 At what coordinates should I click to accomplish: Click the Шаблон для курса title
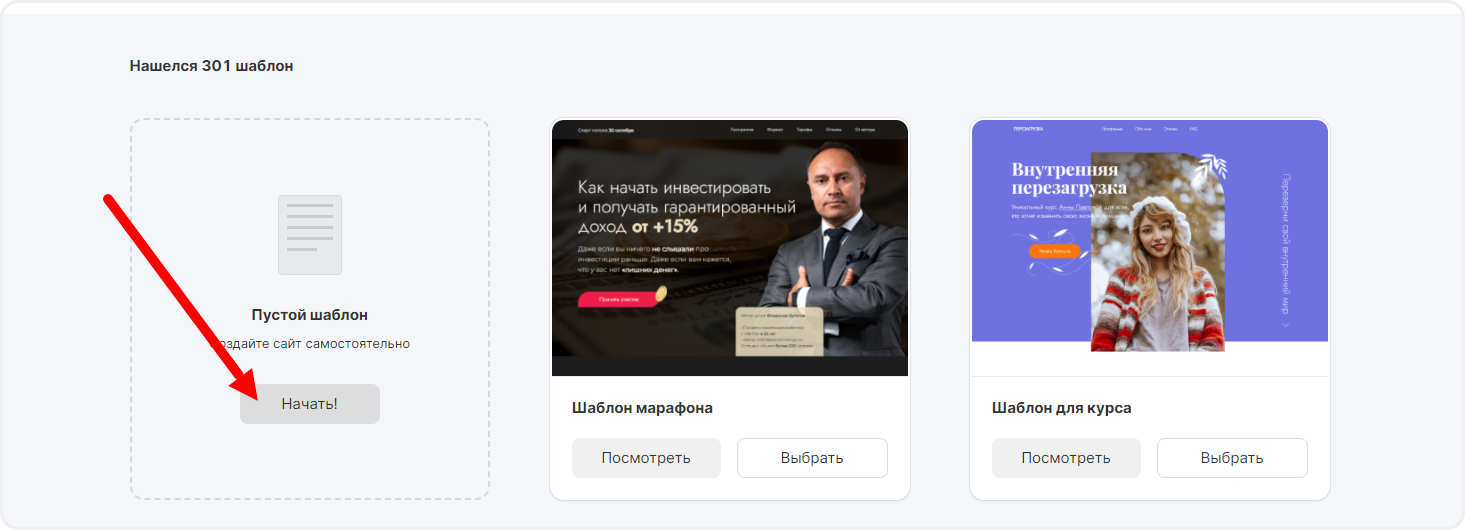pos(1062,408)
